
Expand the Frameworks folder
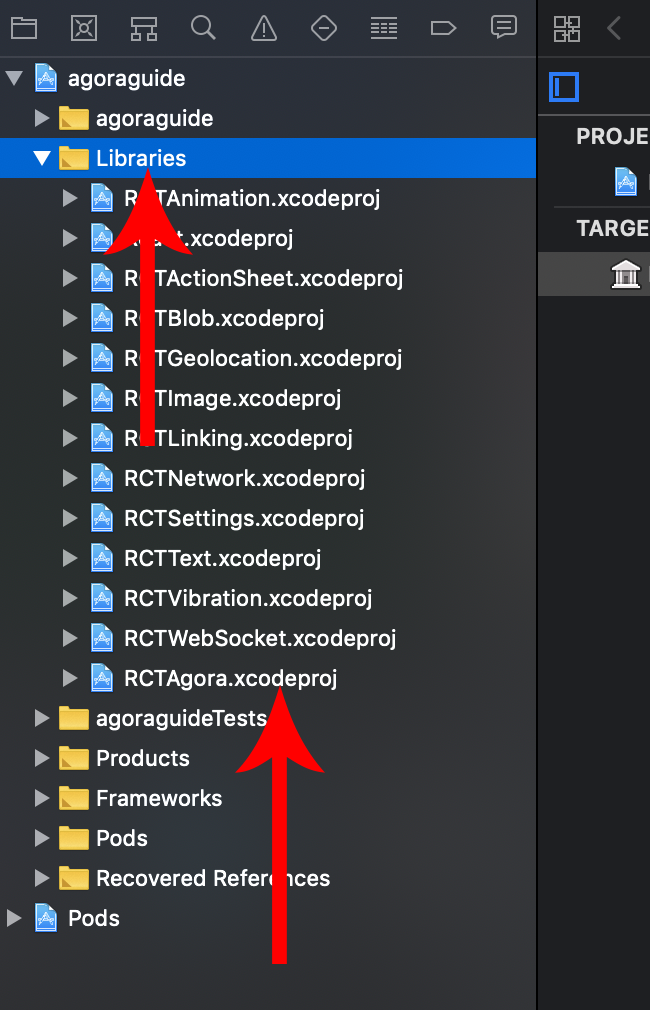point(42,798)
